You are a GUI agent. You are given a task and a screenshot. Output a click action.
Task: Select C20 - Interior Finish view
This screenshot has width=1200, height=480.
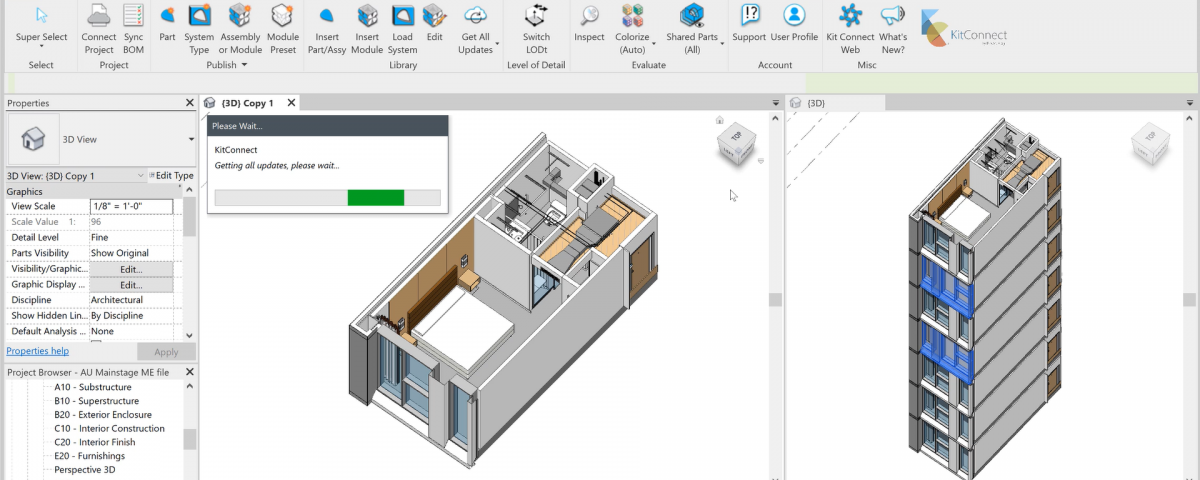coord(94,442)
